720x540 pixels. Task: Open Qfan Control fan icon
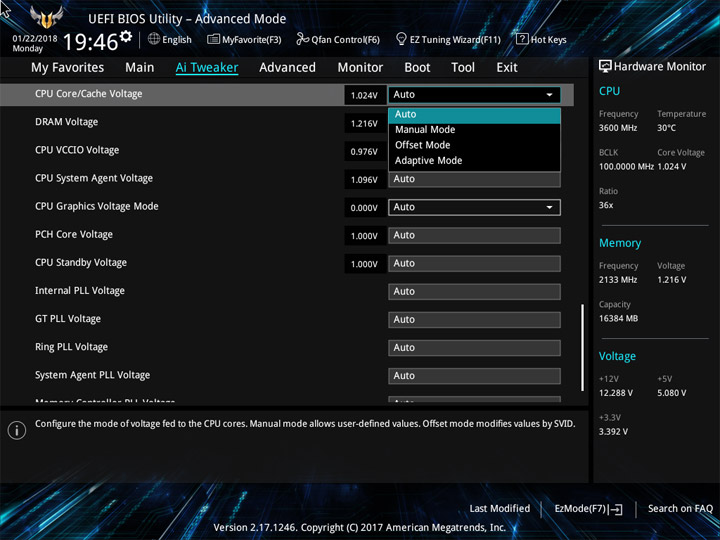(302, 39)
